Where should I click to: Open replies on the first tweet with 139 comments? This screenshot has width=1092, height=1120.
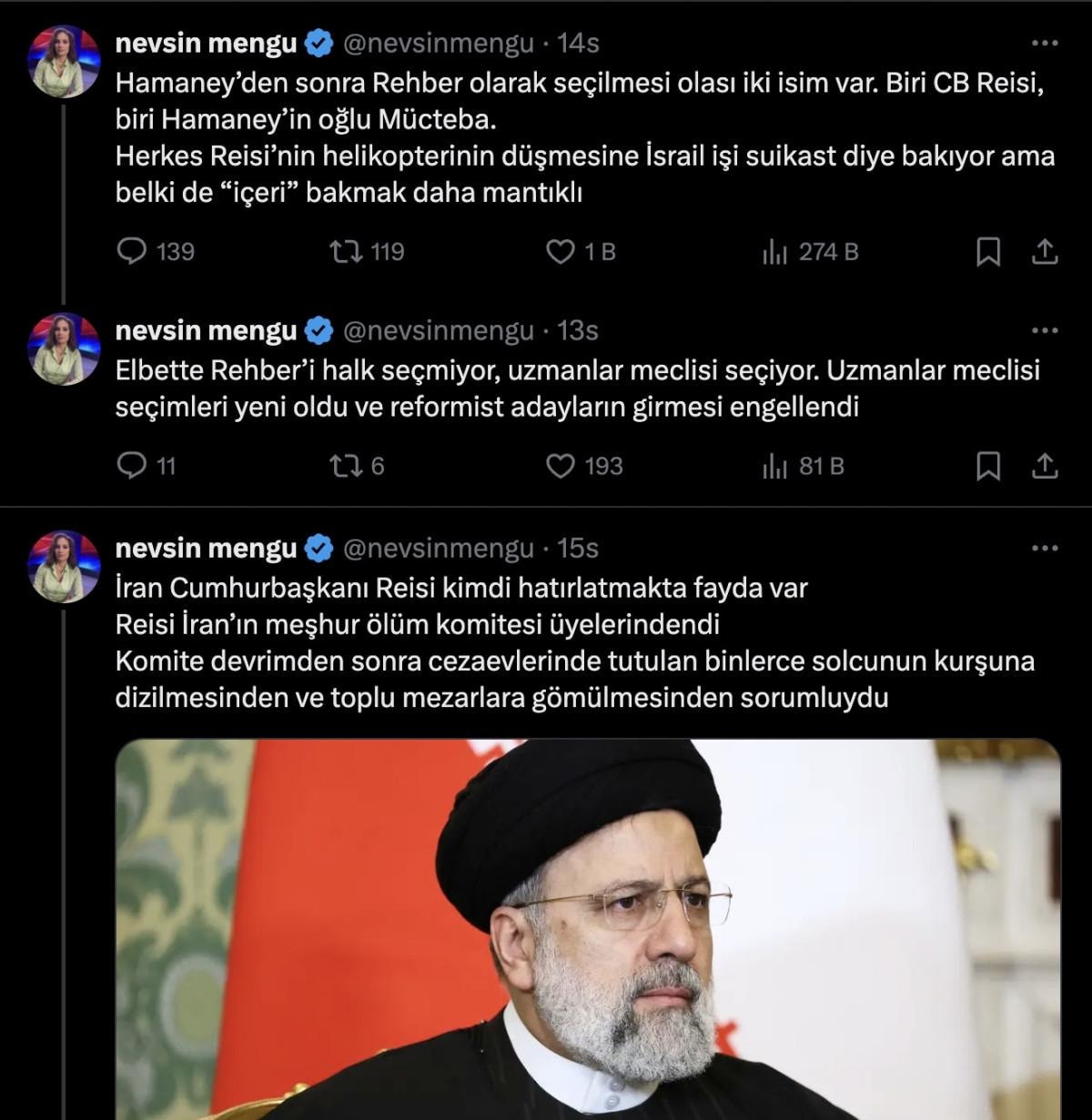click(133, 251)
